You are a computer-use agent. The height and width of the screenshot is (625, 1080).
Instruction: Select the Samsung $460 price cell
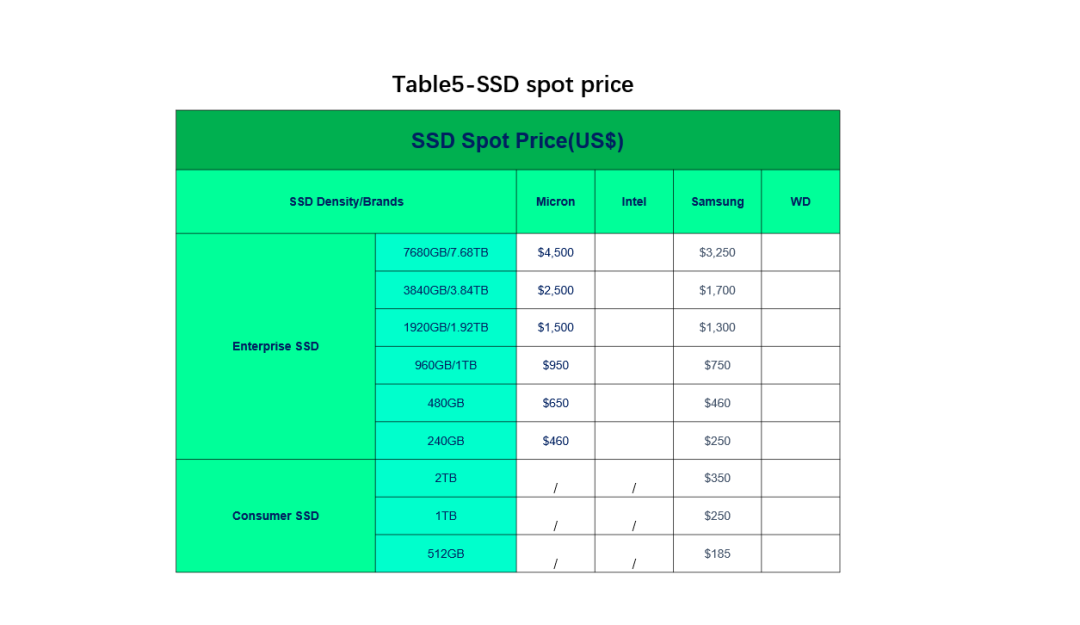coord(717,403)
